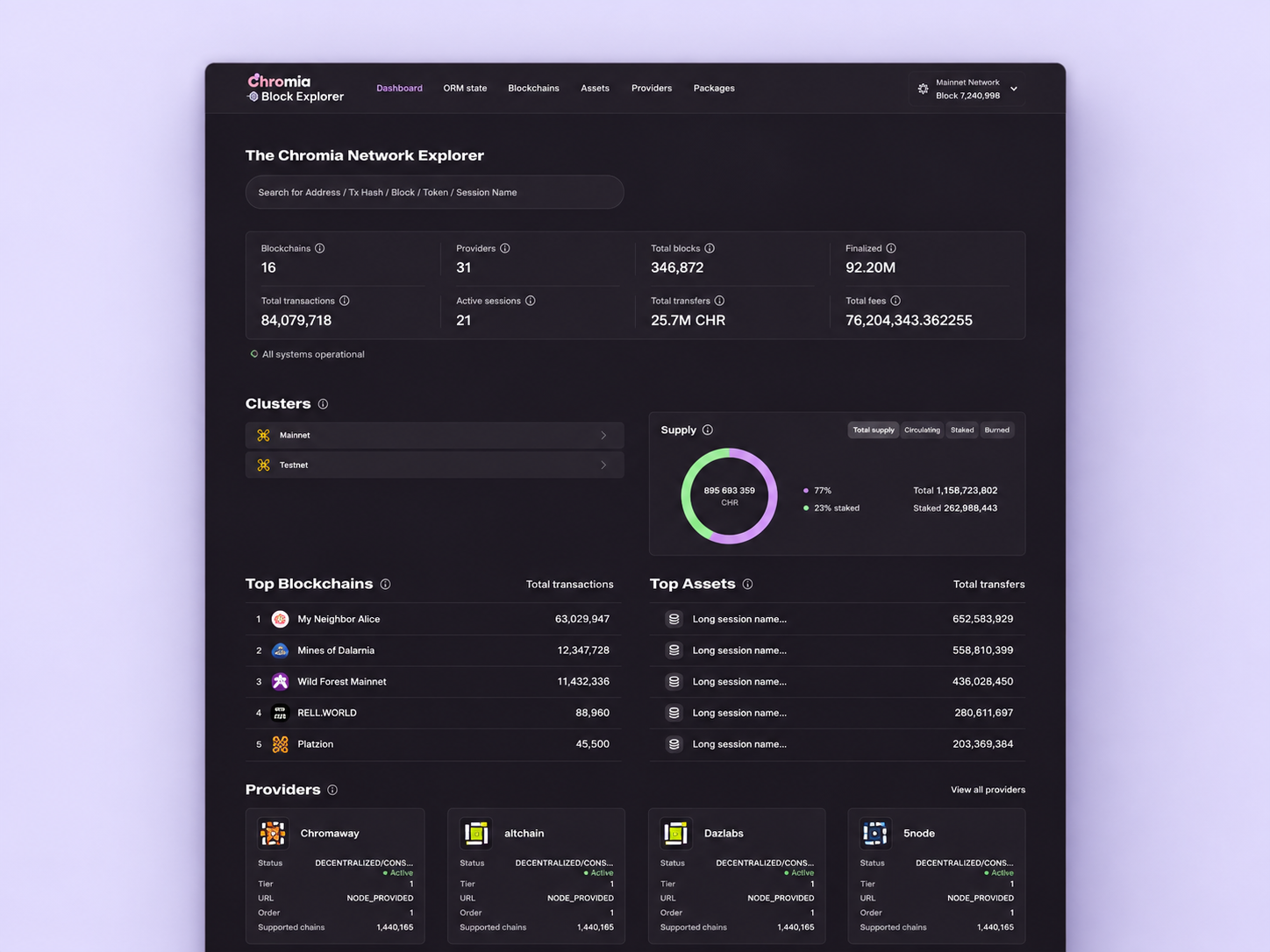Click info icon beside Total fees
Image resolution: width=1270 pixels, height=952 pixels.
[x=895, y=301]
